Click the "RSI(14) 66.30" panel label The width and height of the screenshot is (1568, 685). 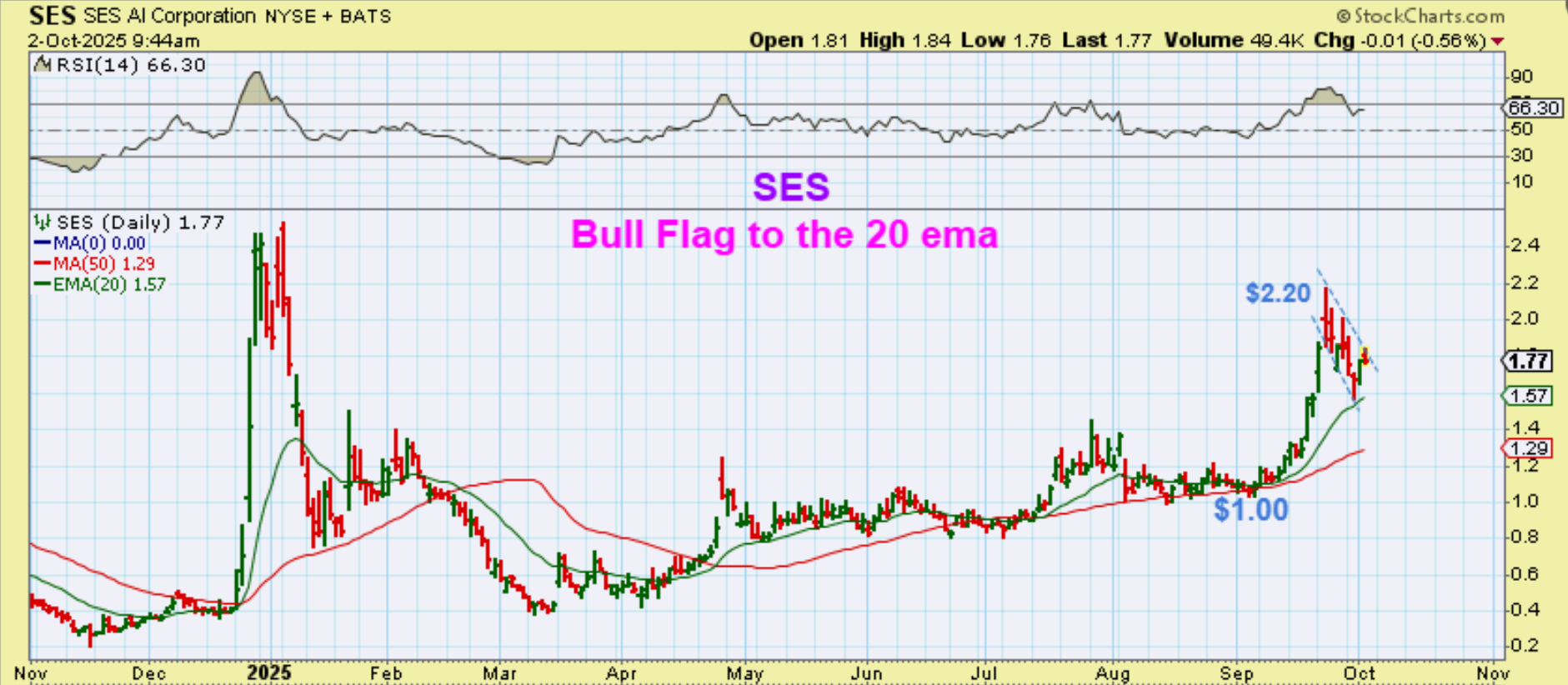(x=130, y=65)
